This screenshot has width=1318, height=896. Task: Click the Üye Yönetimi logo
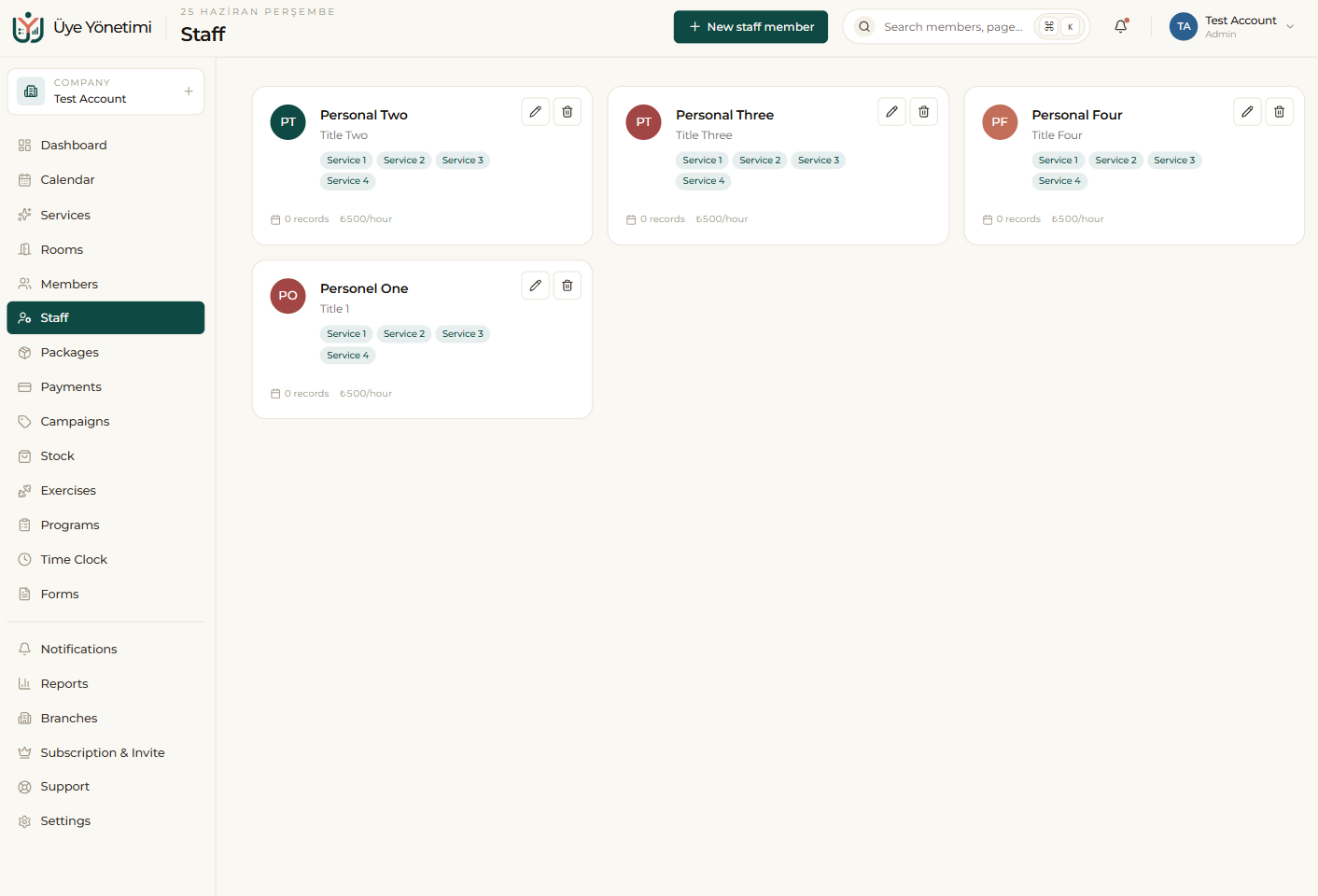pos(82,27)
